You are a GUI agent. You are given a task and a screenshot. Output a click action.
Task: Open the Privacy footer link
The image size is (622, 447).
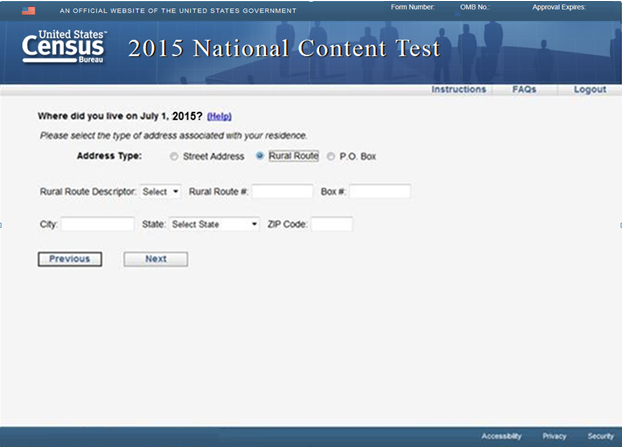(x=554, y=436)
